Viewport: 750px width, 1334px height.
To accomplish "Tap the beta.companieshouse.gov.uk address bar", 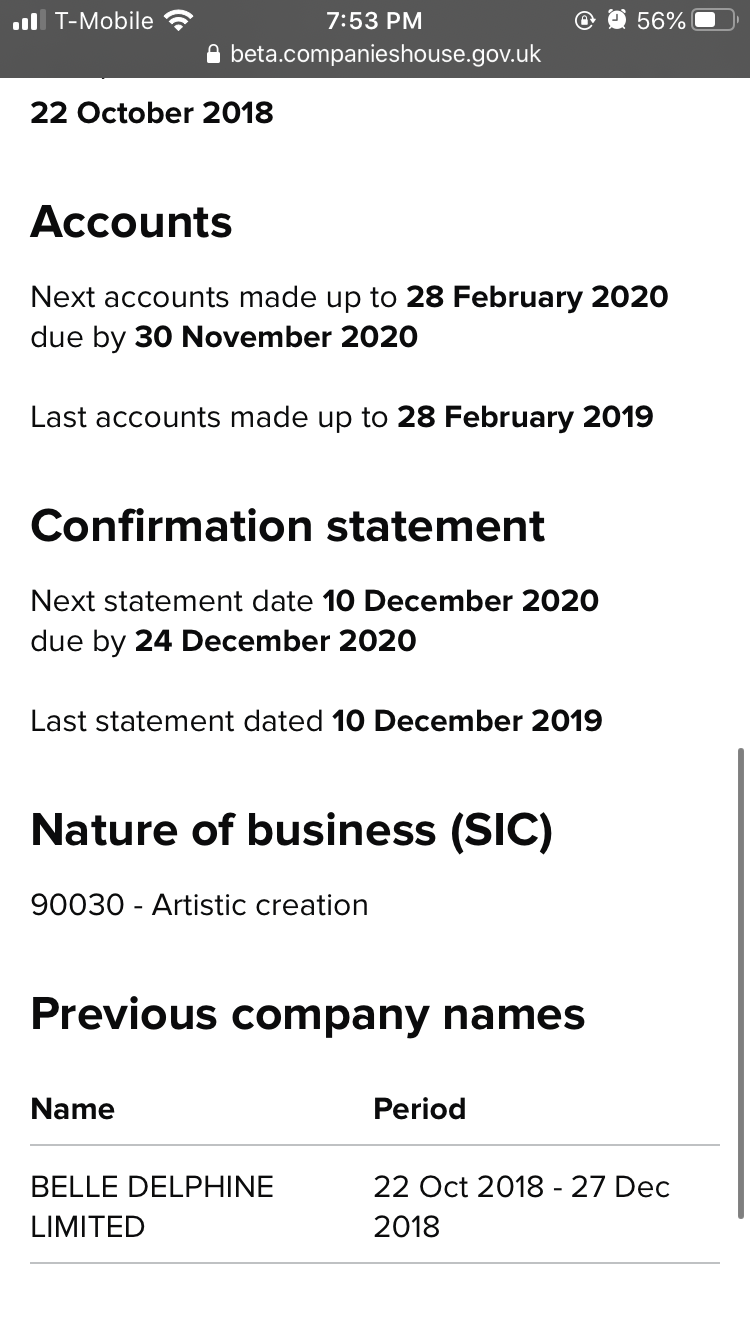I will coord(374,54).
